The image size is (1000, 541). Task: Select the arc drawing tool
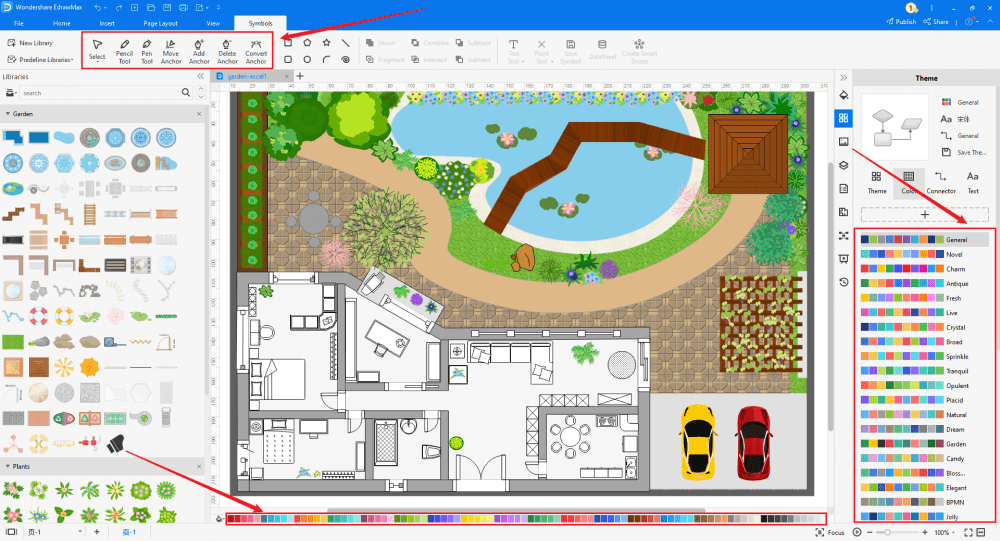tap(327, 59)
